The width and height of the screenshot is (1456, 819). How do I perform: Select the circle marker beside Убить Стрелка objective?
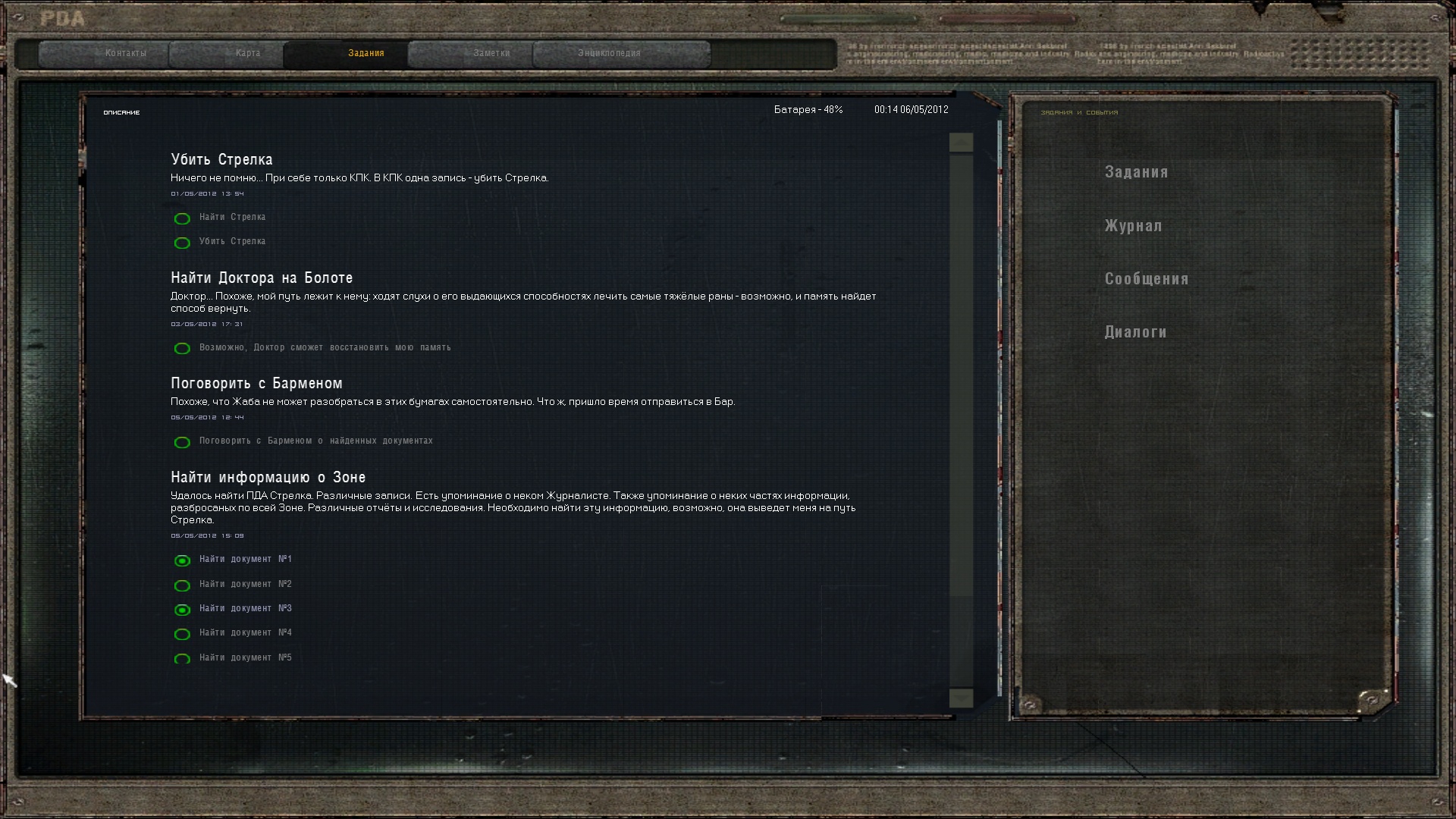[182, 243]
